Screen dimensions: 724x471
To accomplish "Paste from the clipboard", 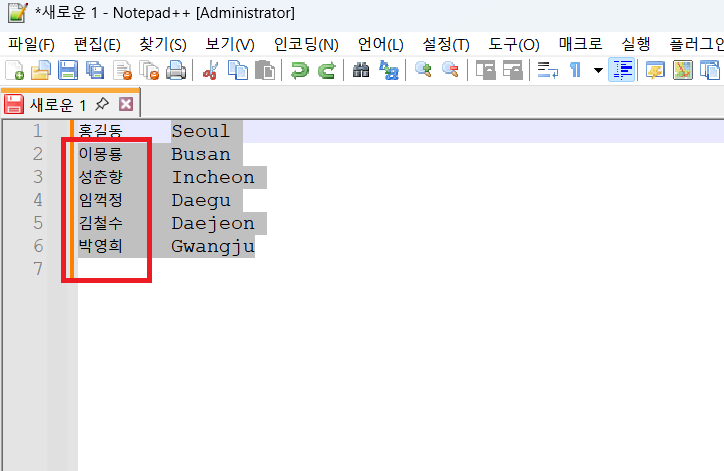I will coord(265,71).
